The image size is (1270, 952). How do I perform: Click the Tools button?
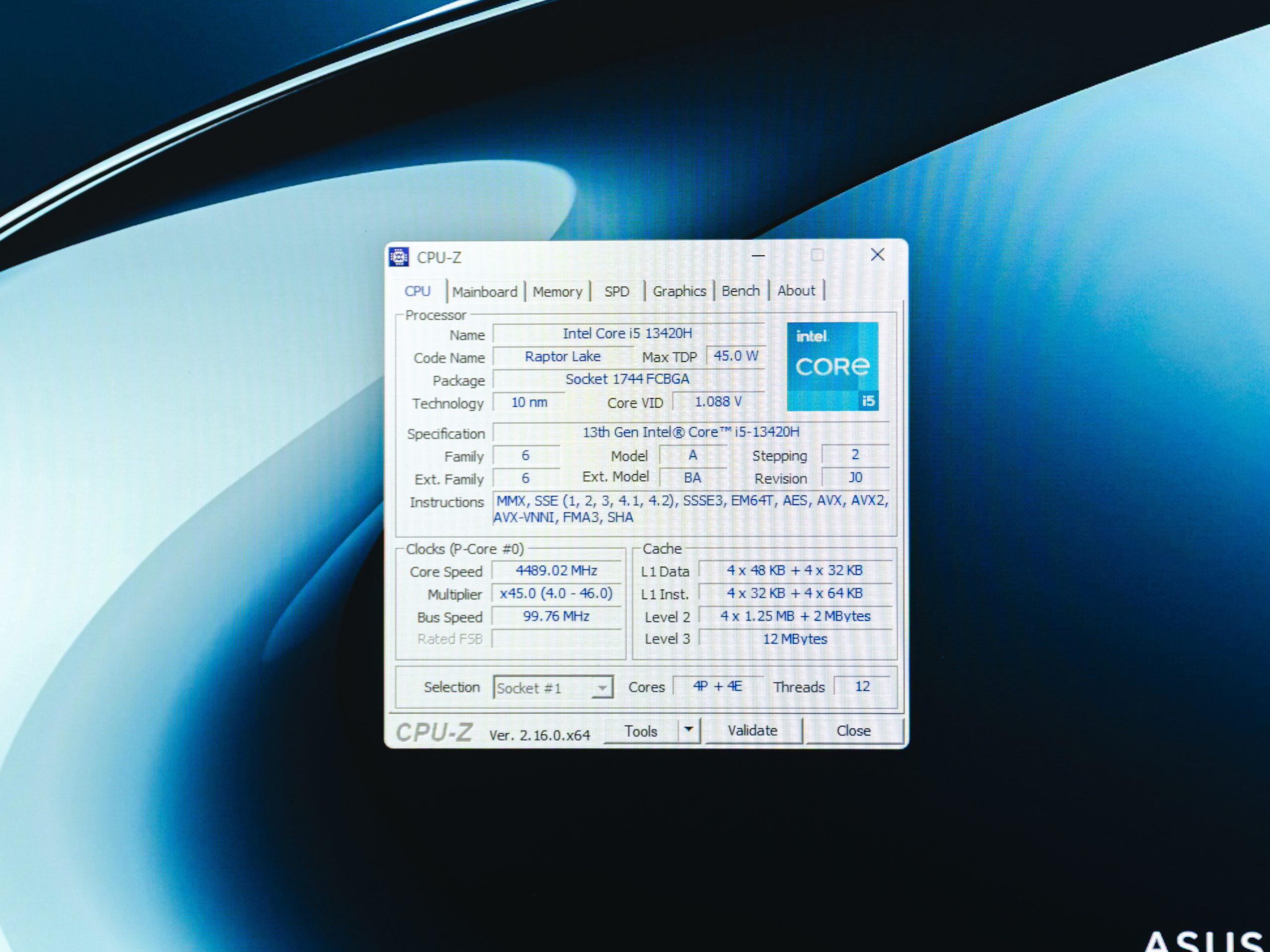tap(641, 731)
